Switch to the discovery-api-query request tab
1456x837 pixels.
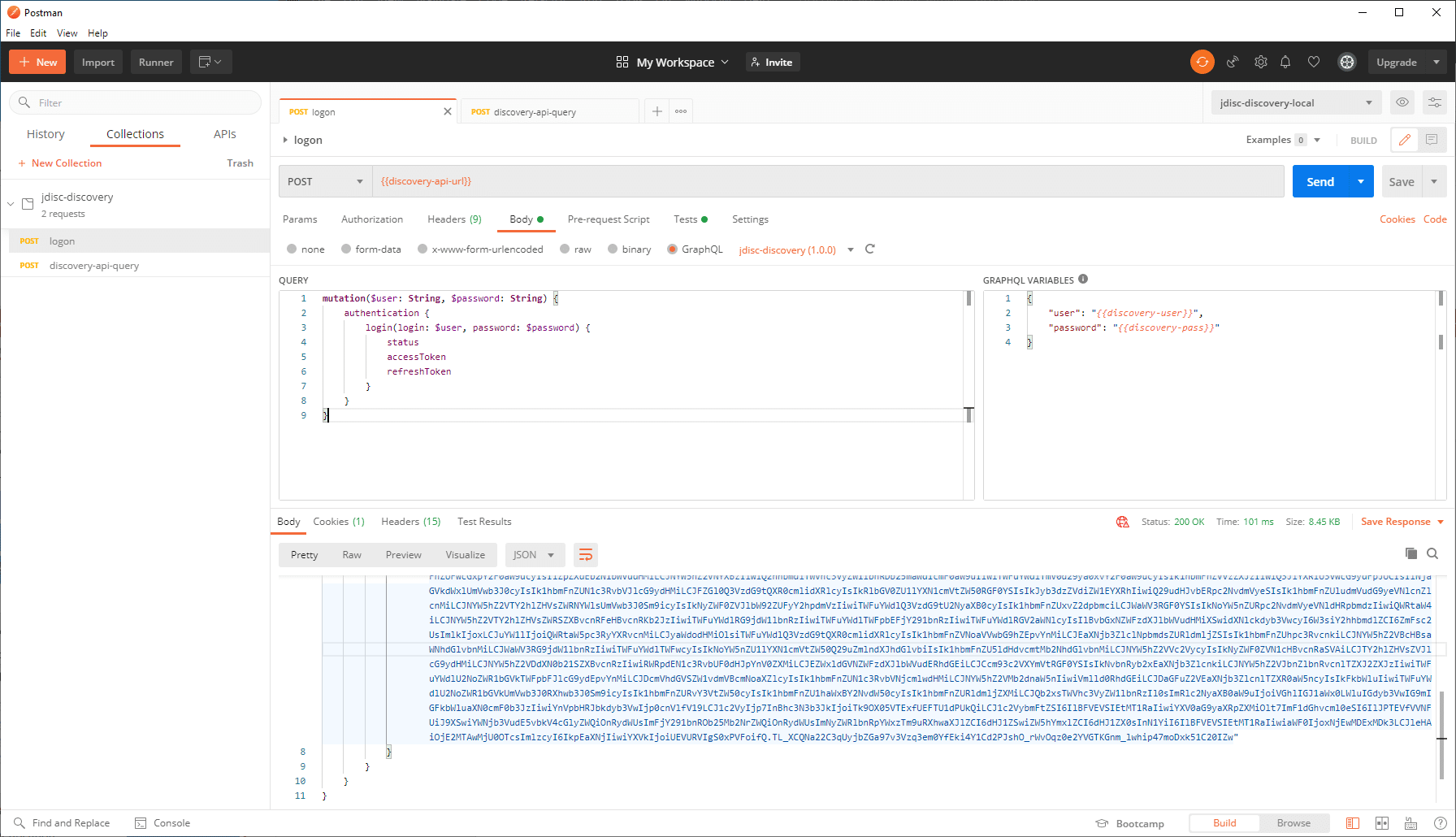(x=549, y=111)
